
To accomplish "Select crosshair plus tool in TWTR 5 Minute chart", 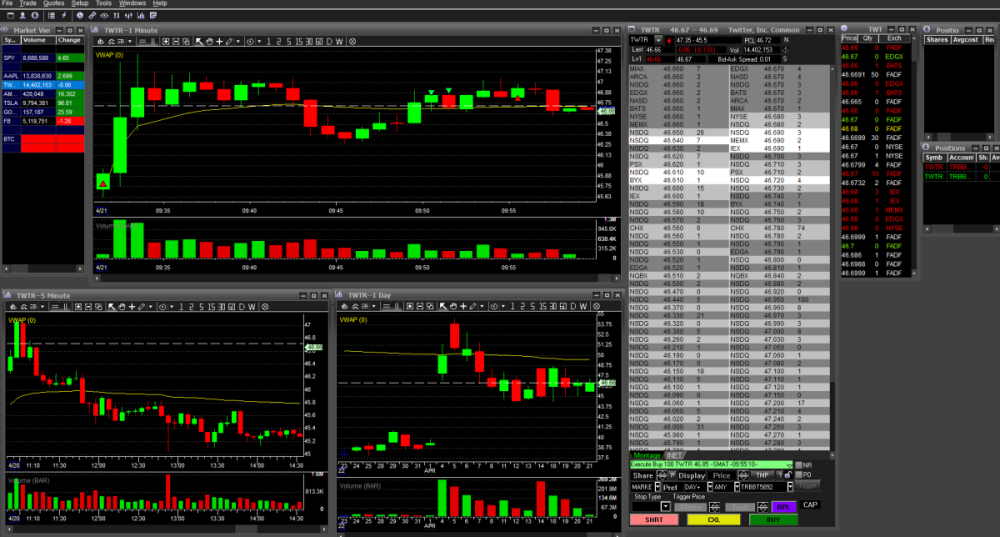I will tap(132, 307).
